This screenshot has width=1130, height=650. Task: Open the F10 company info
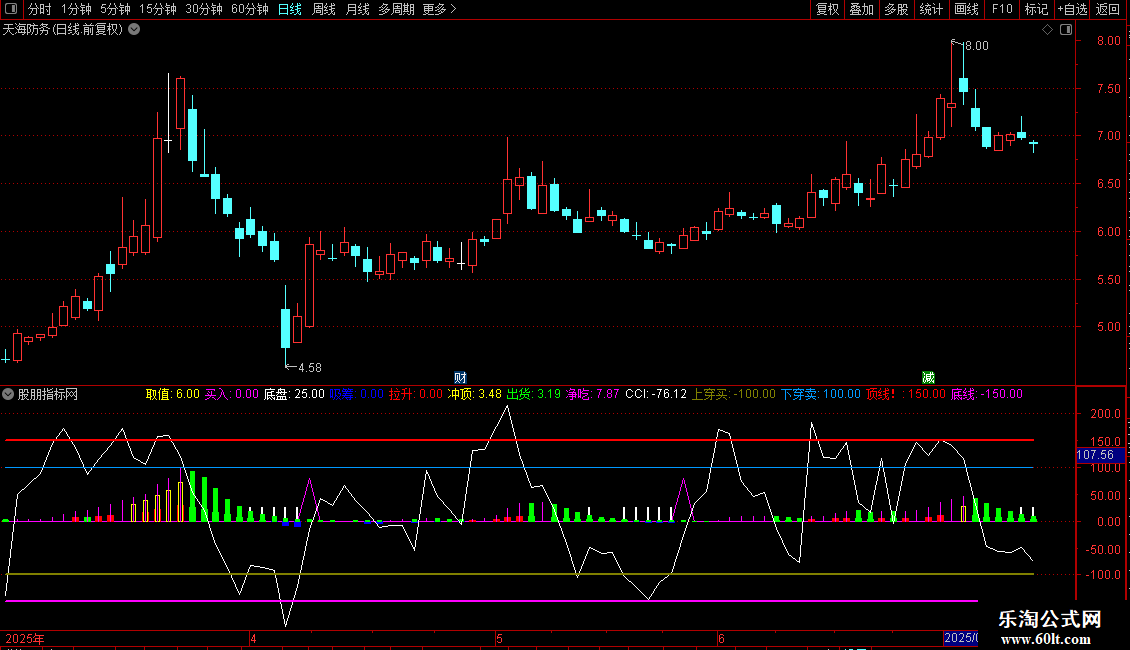coord(1002,9)
